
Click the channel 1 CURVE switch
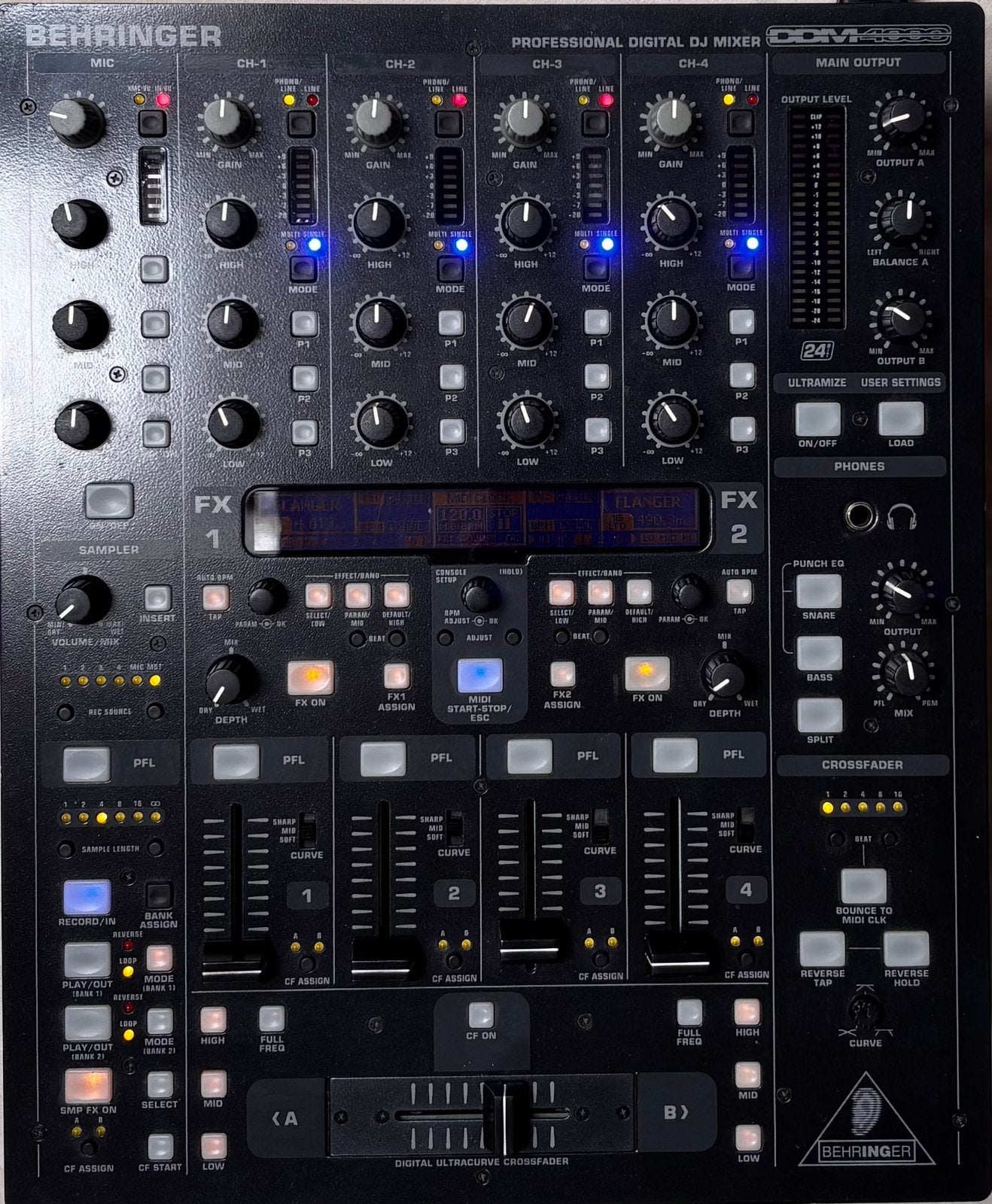(308, 830)
